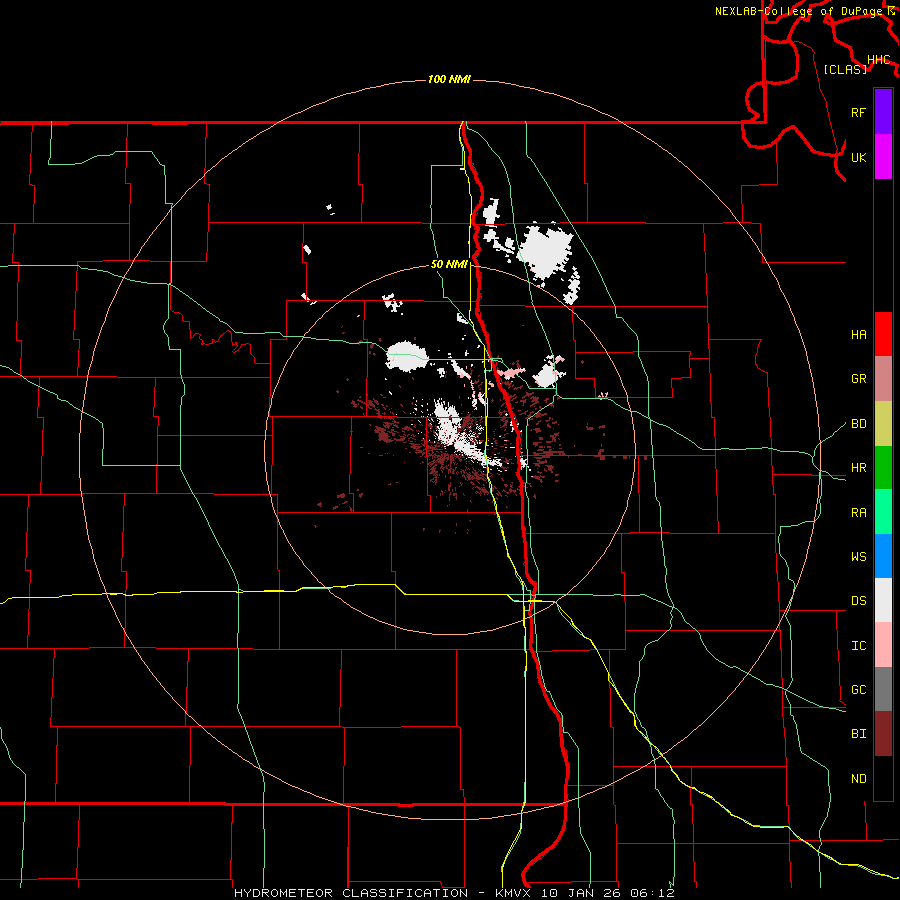
Task: Click 'HYDROMETEOR CLASSIFICATION' in the bottom caption
Action: [351, 893]
